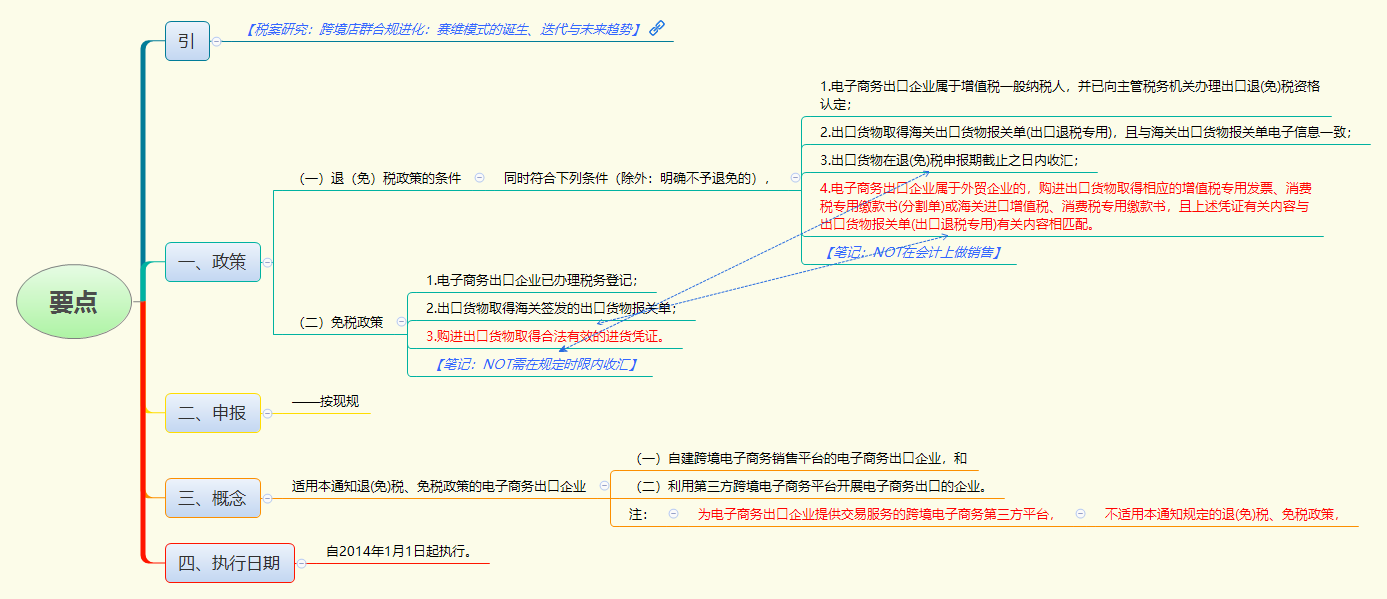Select condition 2.出口货物取得海关出口货物报关单(出口退税专用)

pyautogui.click(x=1084, y=131)
